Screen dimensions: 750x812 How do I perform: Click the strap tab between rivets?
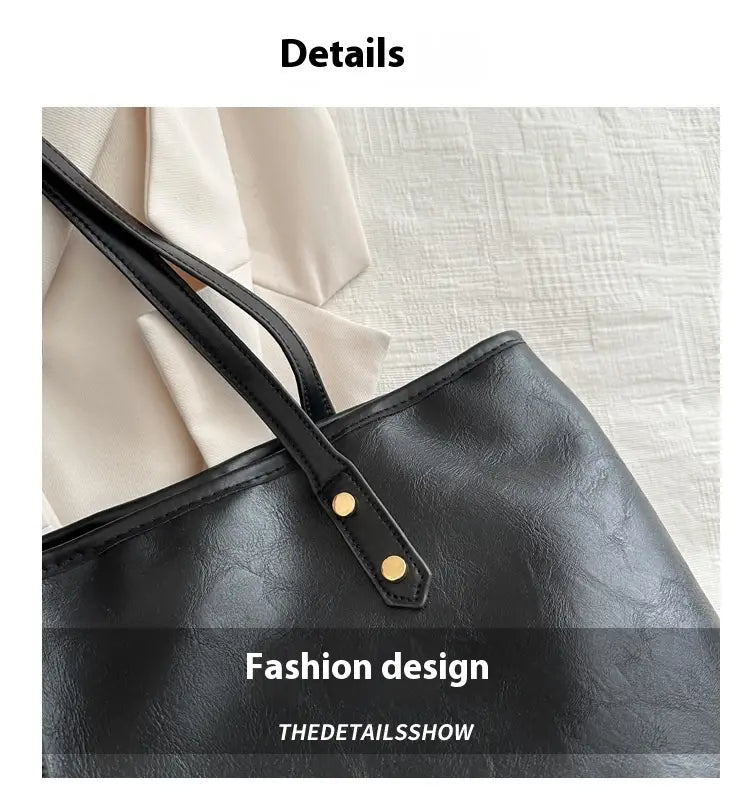tap(369, 535)
